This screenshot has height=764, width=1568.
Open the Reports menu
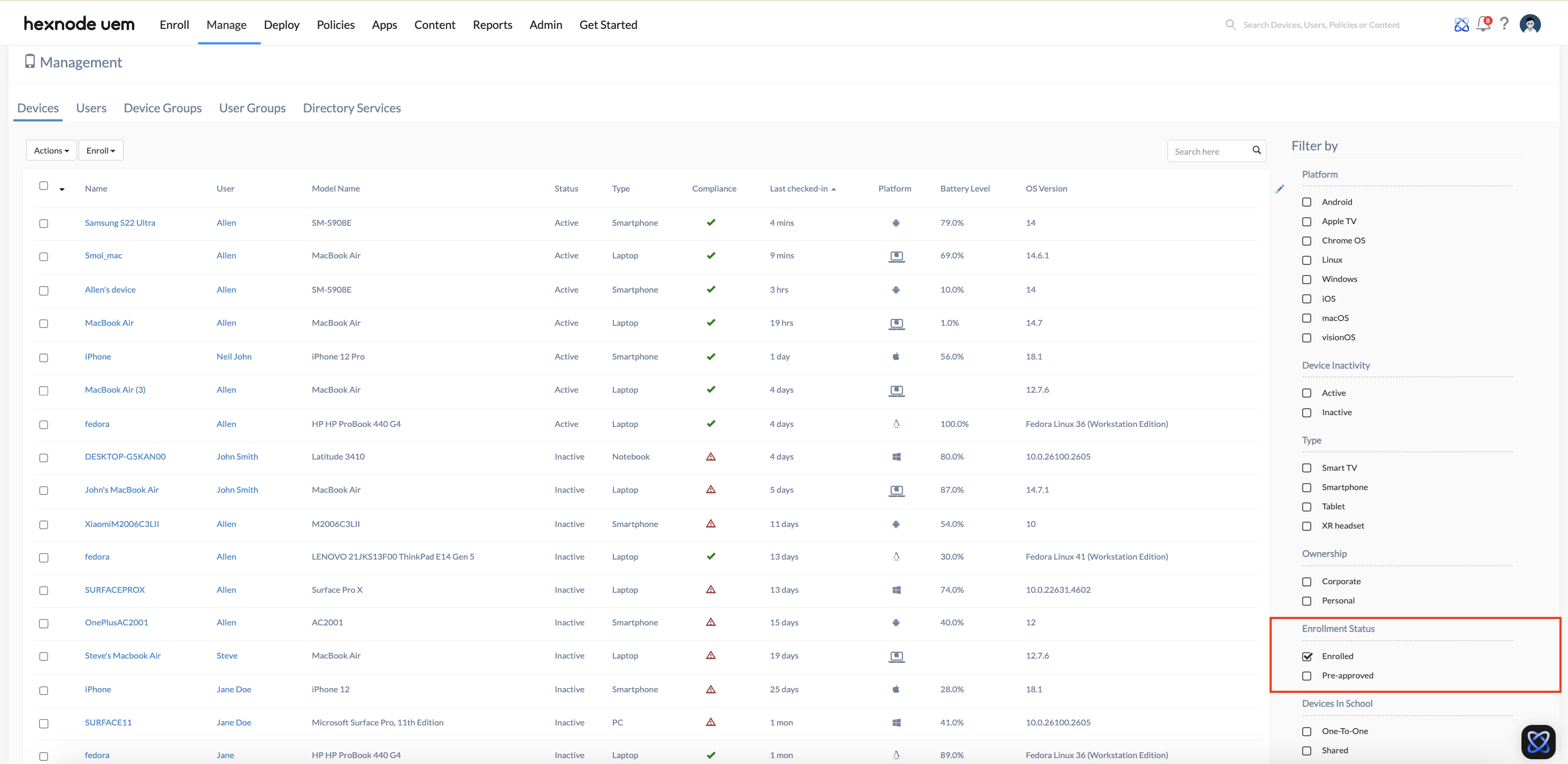click(x=493, y=25)
